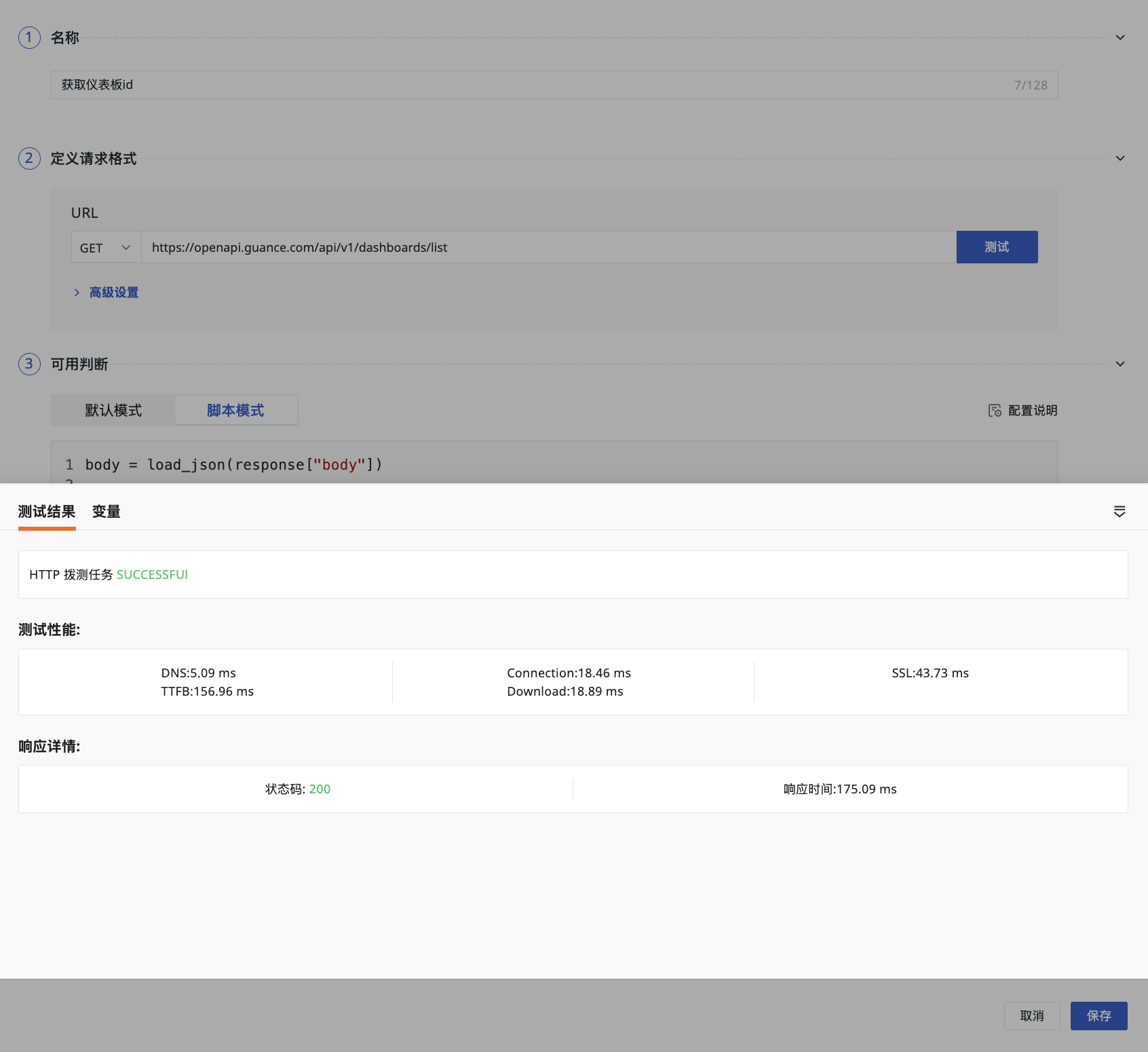Focus the URL input field

[x=548, y=248]
